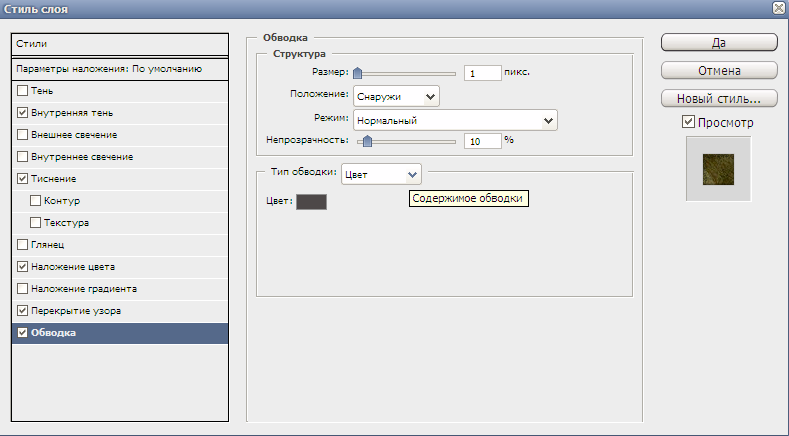Uncheck the Внутренняя тень checkbox

(22, 113)
